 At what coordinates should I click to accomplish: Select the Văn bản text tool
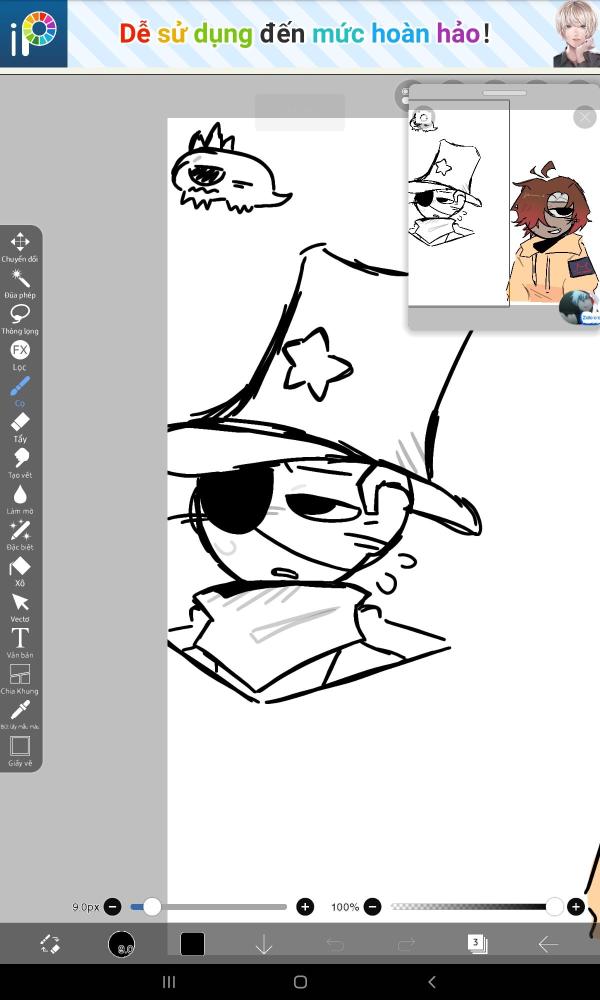pyautogui.click(x=20, y=642)
